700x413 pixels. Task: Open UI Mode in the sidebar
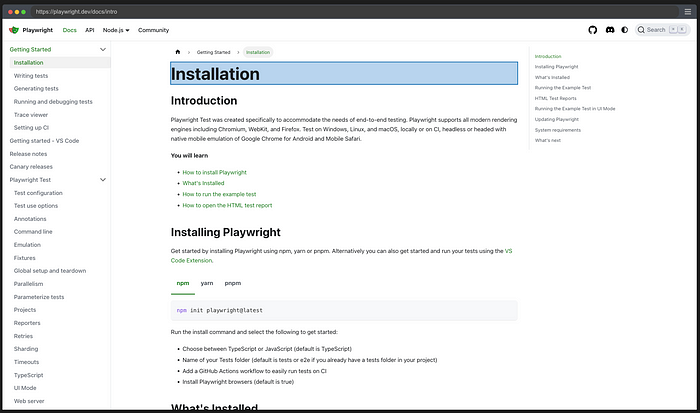[25, 388]
